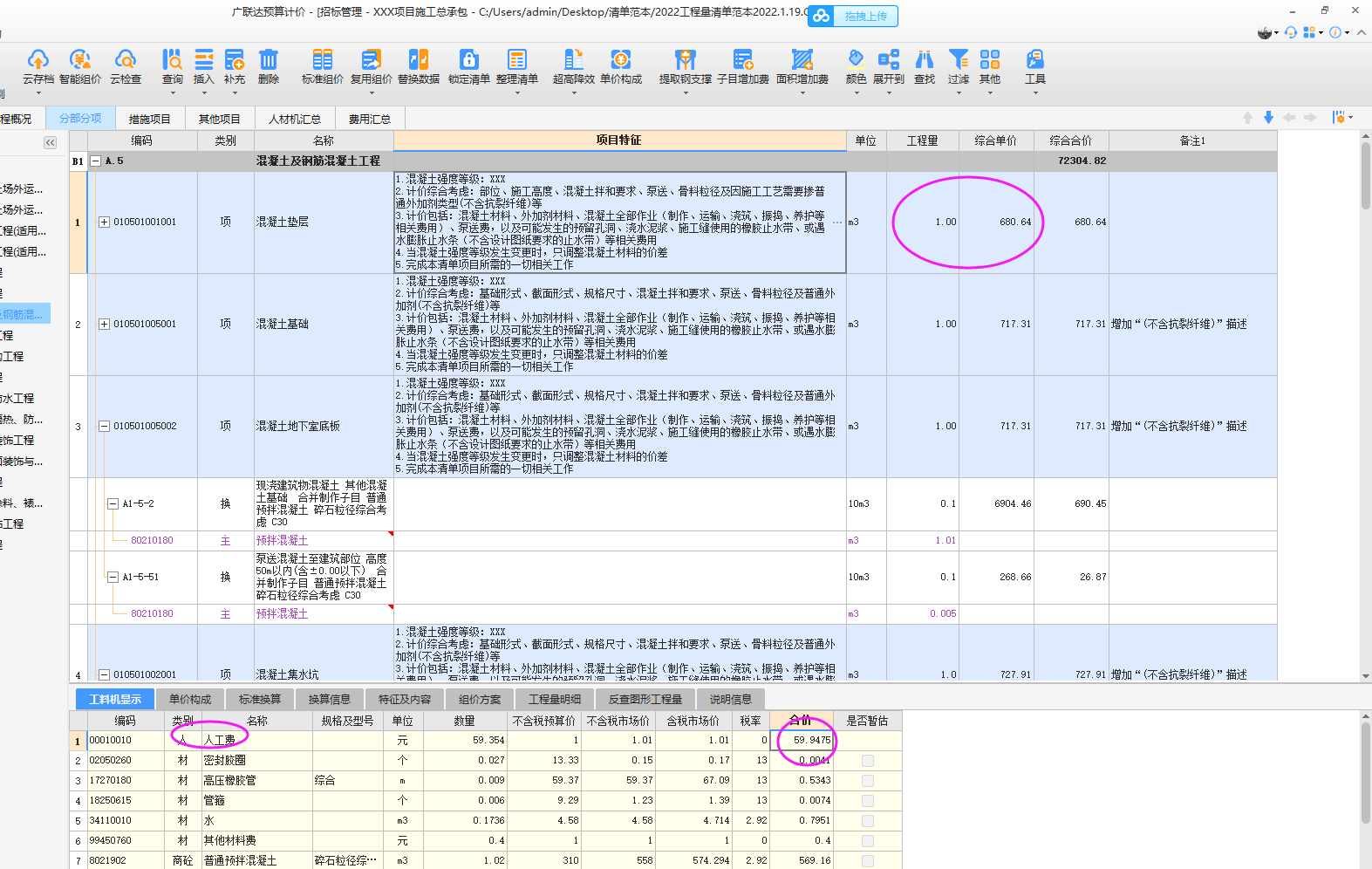Collapse sub-item A1-5-51
The image size is (1372, 869).
113,578
